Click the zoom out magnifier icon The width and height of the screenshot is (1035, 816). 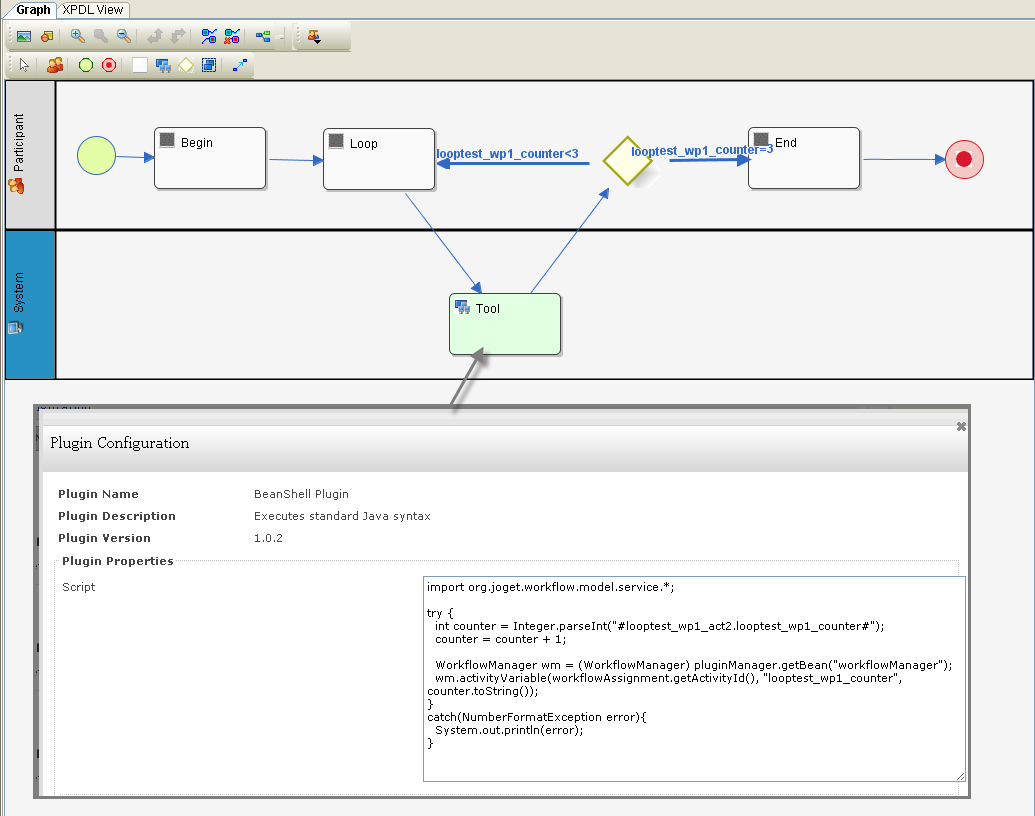[x=123, y=36]
